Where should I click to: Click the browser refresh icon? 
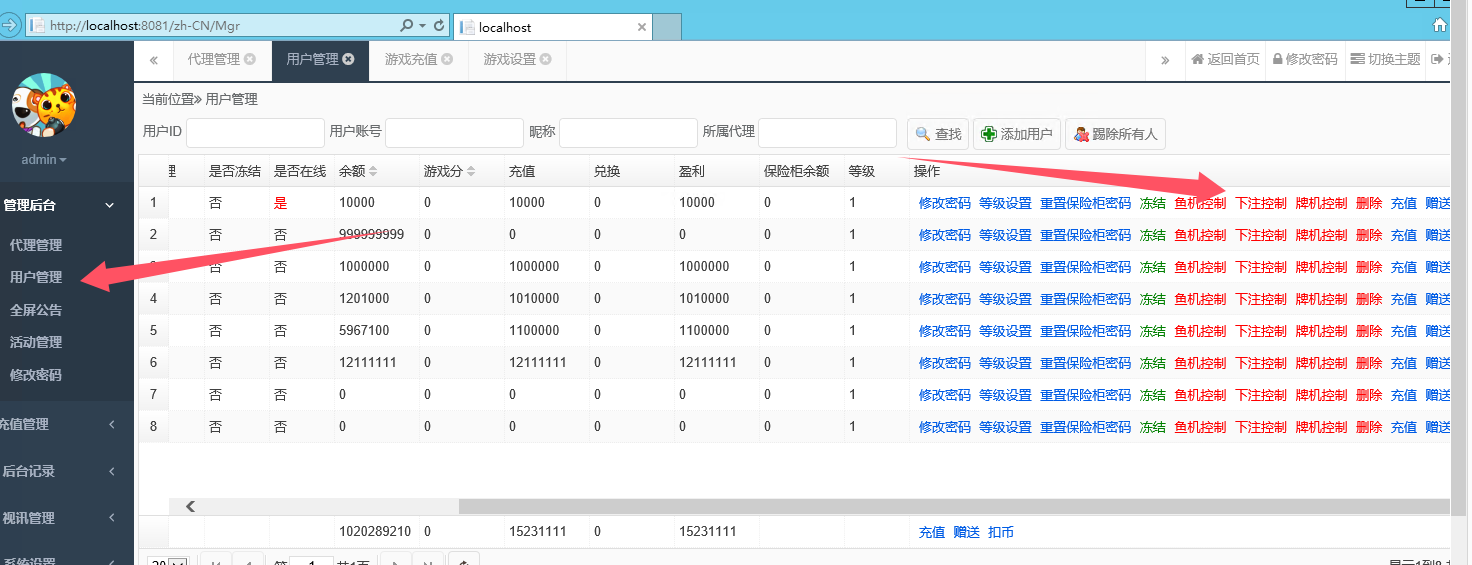coord(439,26)
